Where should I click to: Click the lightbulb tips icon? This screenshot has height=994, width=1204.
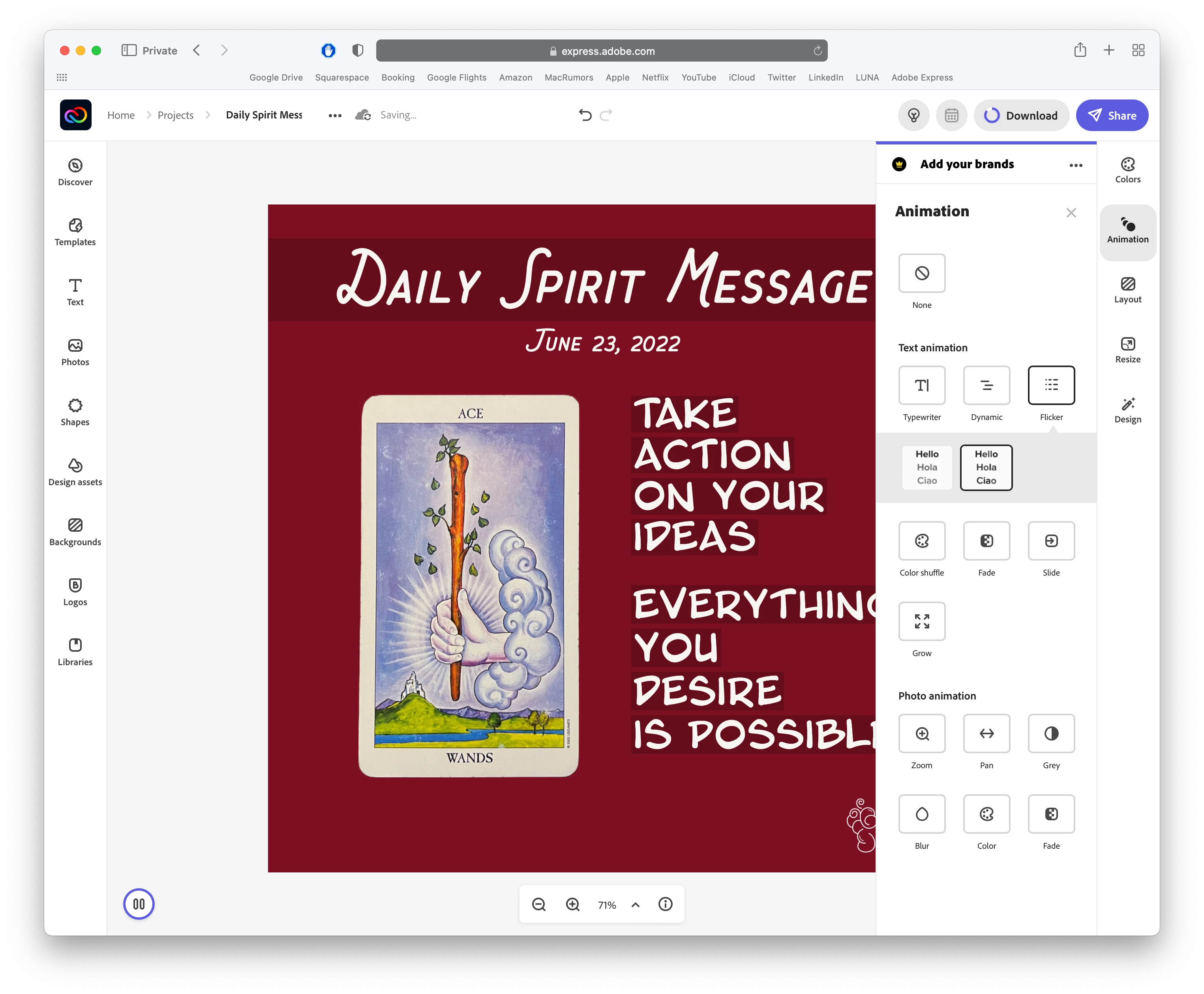click(914, 116)
